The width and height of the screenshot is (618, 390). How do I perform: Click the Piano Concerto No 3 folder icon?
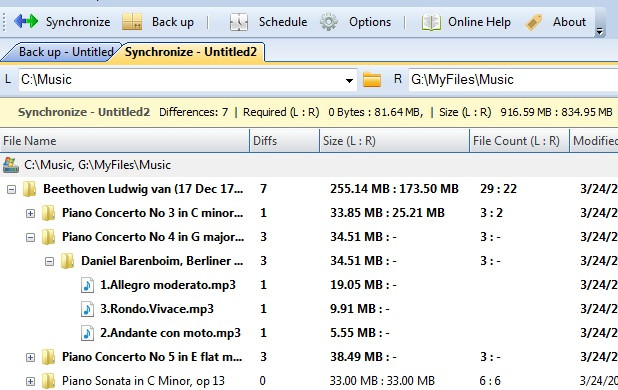(x=48, y=213)
